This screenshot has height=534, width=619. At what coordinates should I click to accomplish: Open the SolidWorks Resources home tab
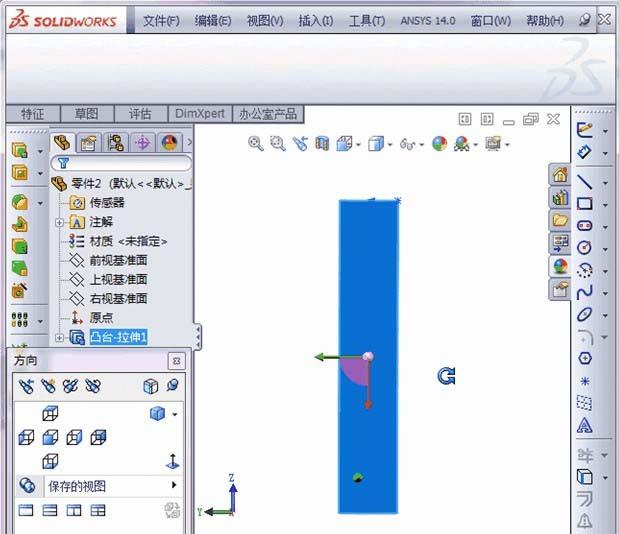coord(560,175)
